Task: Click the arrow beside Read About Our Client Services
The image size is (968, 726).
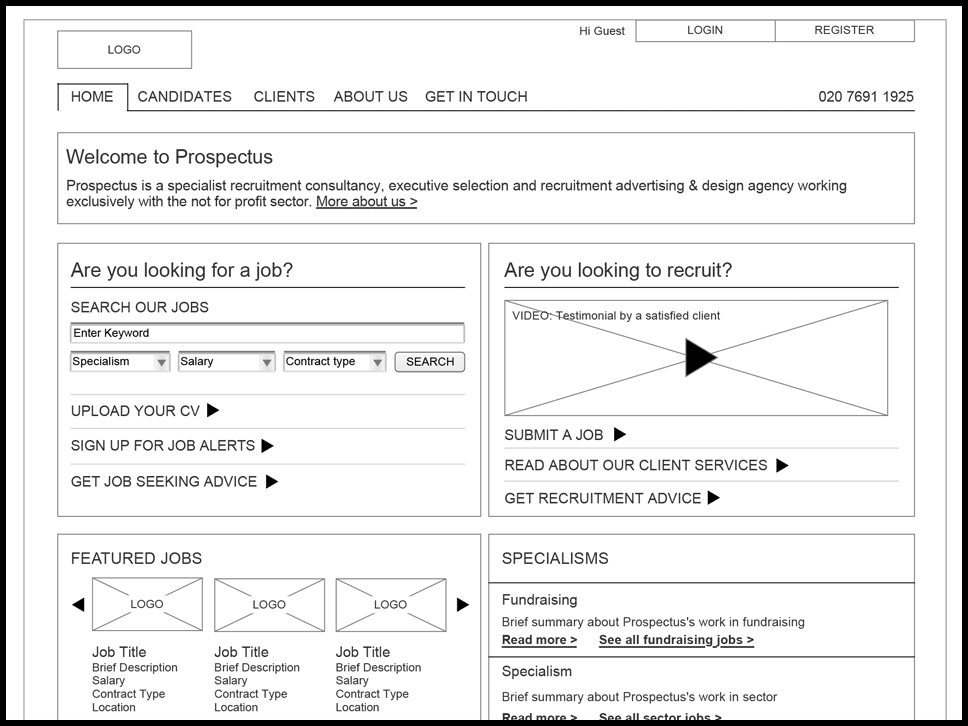Action: point(782,465)
